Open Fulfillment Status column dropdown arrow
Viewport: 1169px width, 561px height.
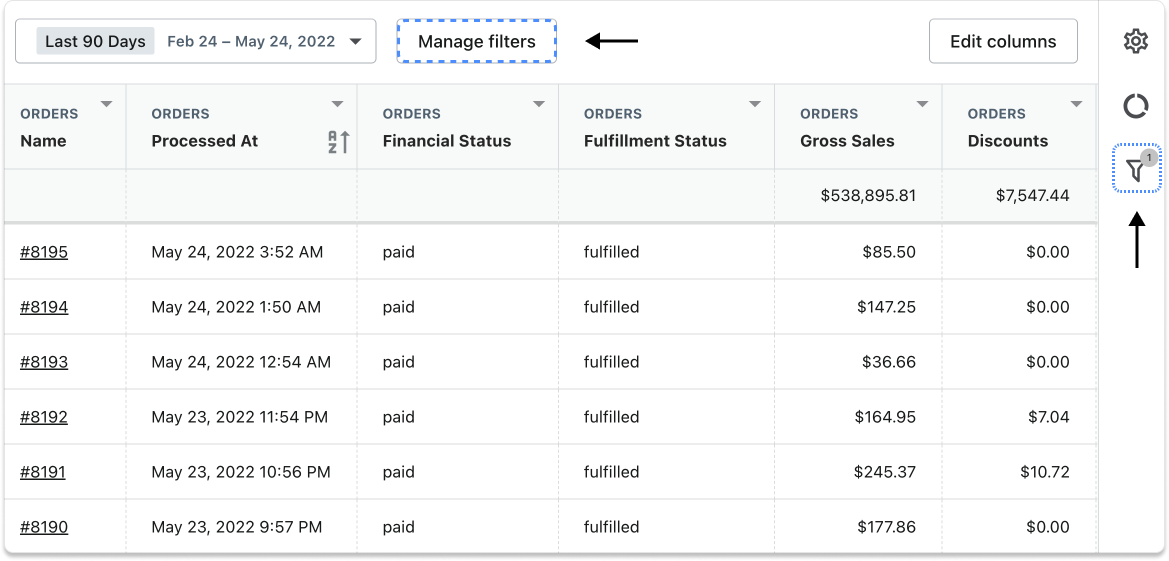pyautogui.click(x=755, y=104)
